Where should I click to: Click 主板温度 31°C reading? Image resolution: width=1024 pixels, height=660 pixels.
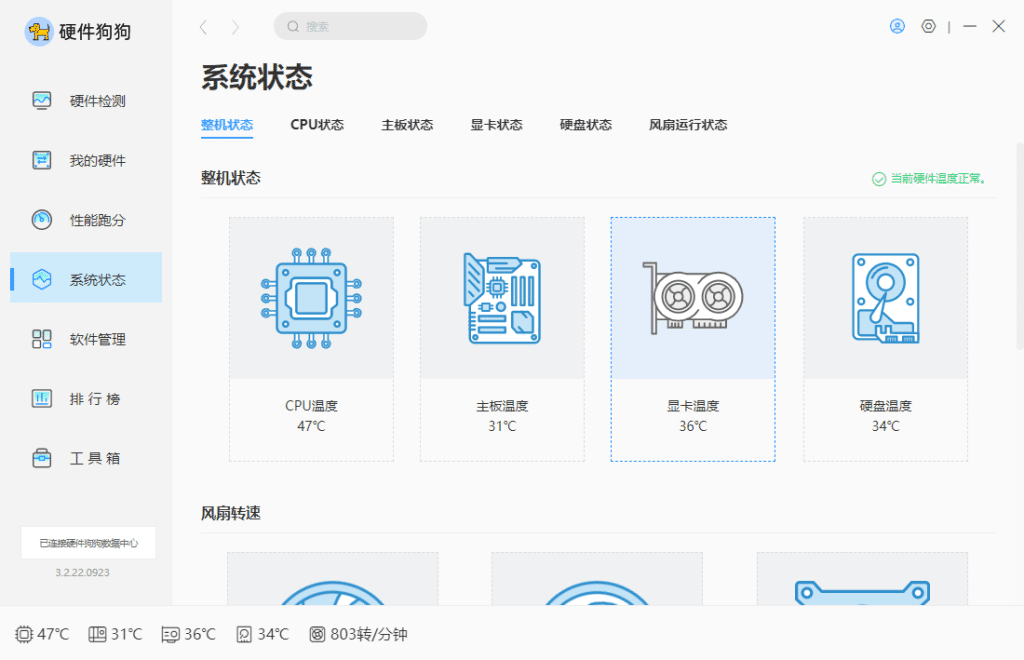click(502, 416)
